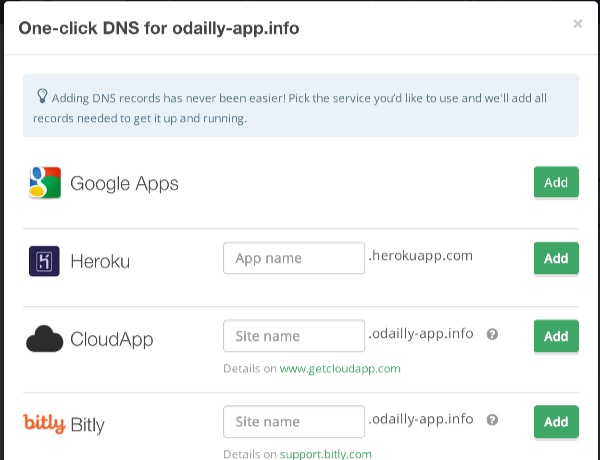Click the dialog title One-click DNS
600x460 pixels.
159,28
